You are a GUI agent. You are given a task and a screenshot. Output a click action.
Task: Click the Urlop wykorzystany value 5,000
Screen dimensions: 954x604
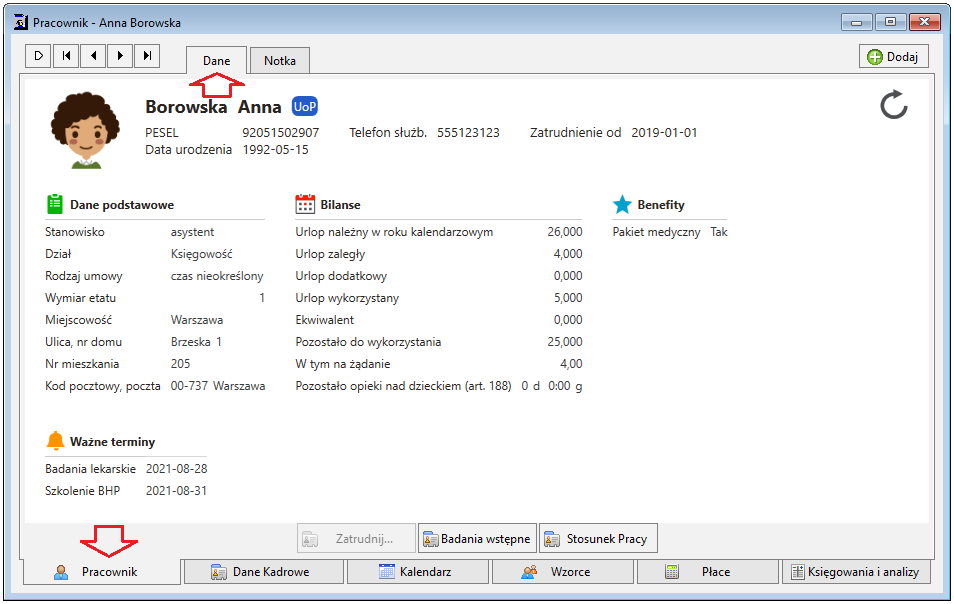pyautogui.click(x=568, y=298)
